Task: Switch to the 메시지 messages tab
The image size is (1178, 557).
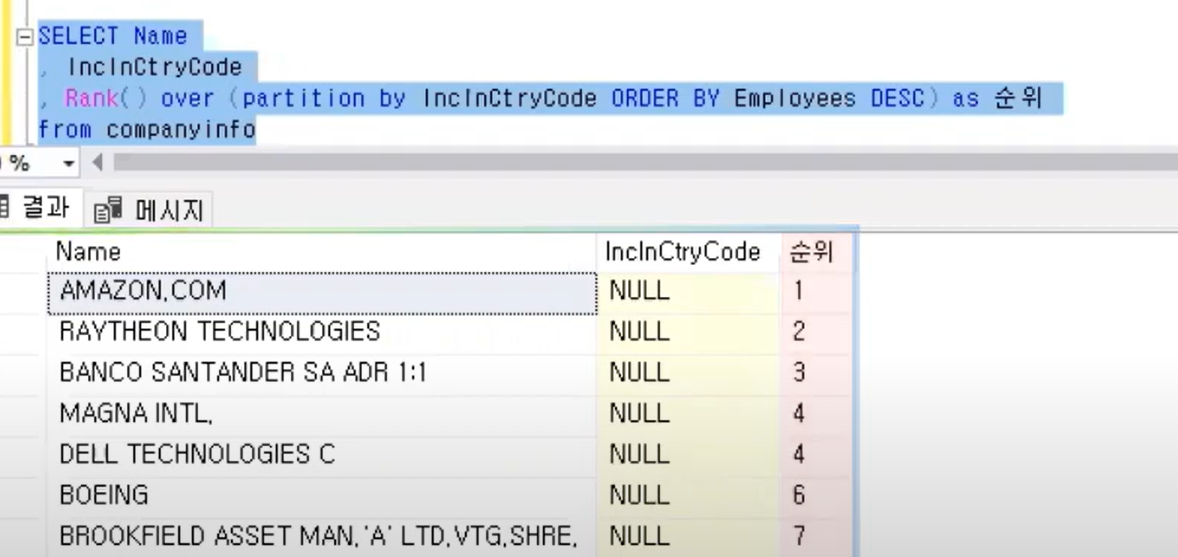Action: tap(149, 210)
